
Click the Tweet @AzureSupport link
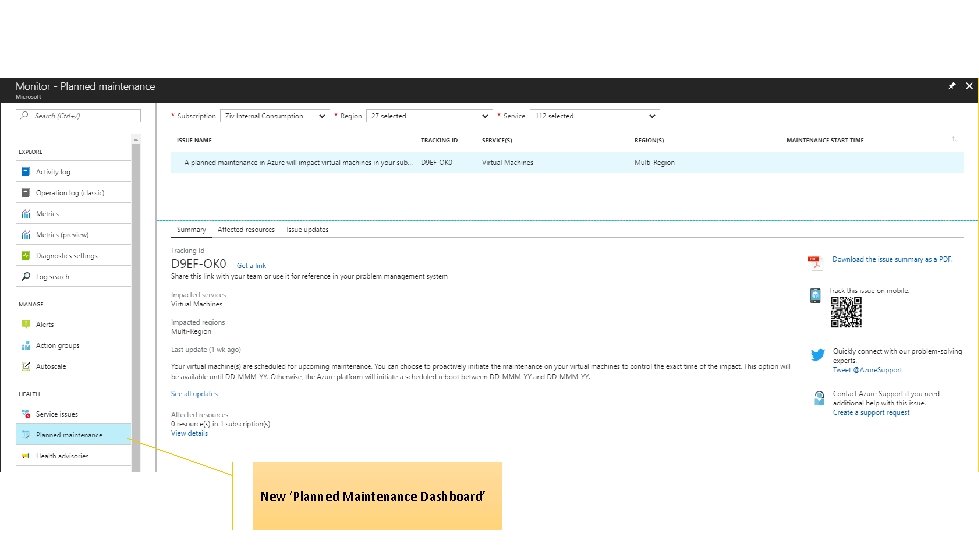(x=867, y=370)
